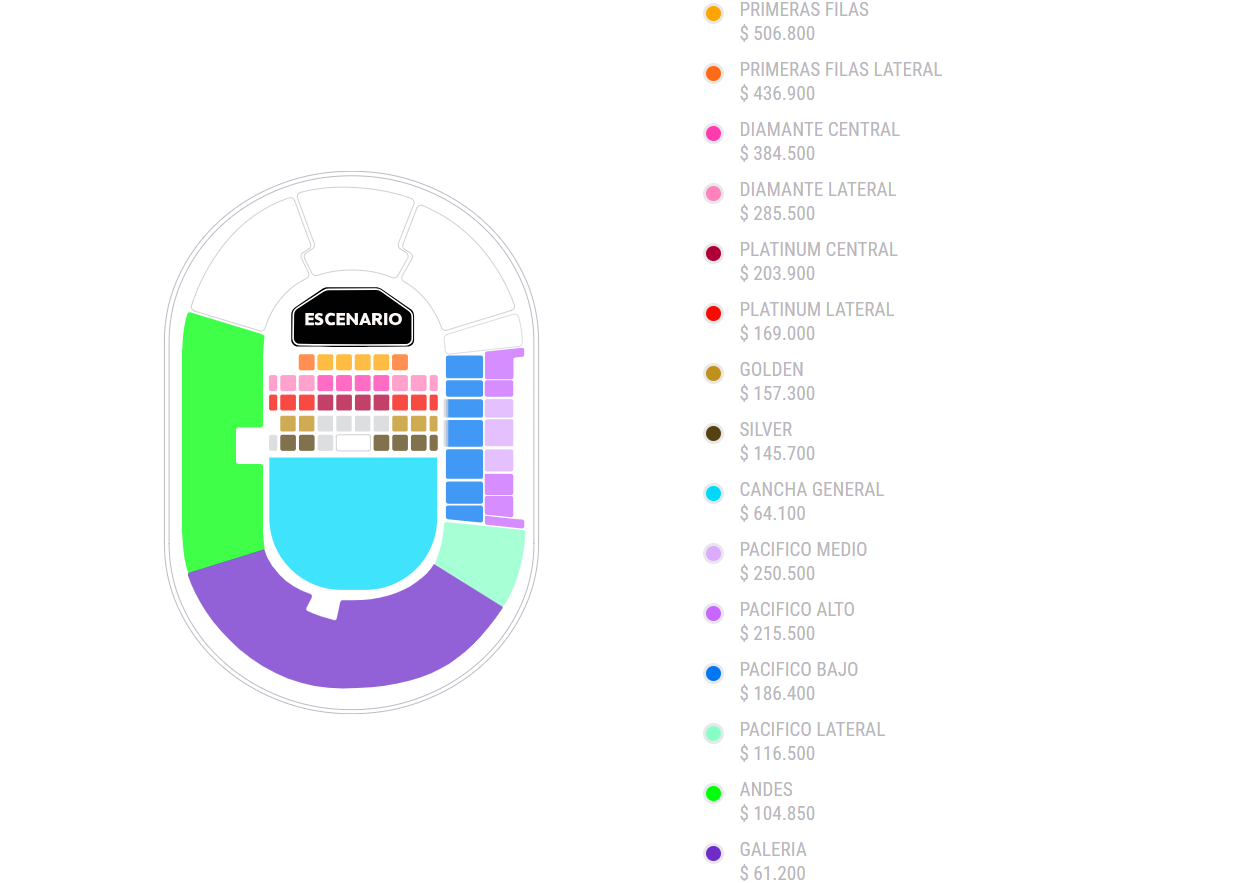Click the Galeria purple legend dot

(713, 854)
